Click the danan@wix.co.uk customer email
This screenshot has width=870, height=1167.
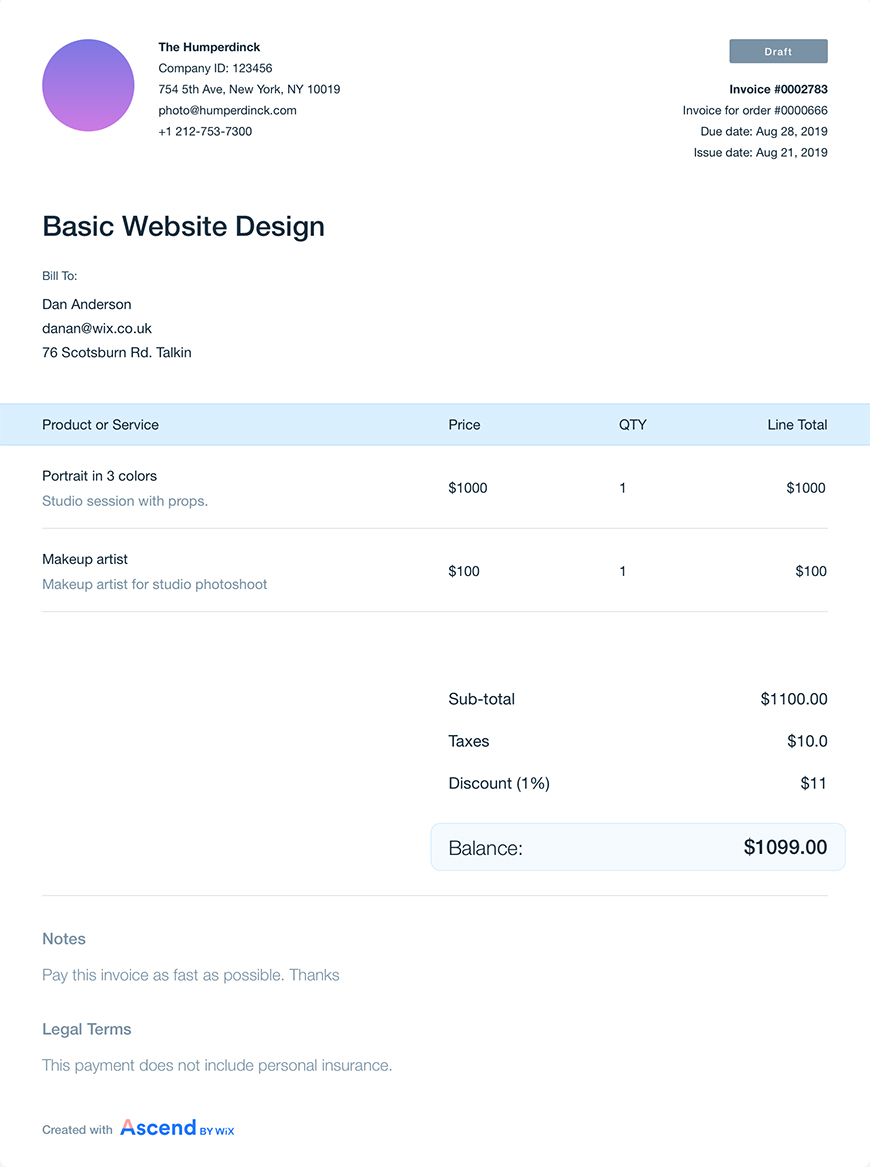coord(97,328)
